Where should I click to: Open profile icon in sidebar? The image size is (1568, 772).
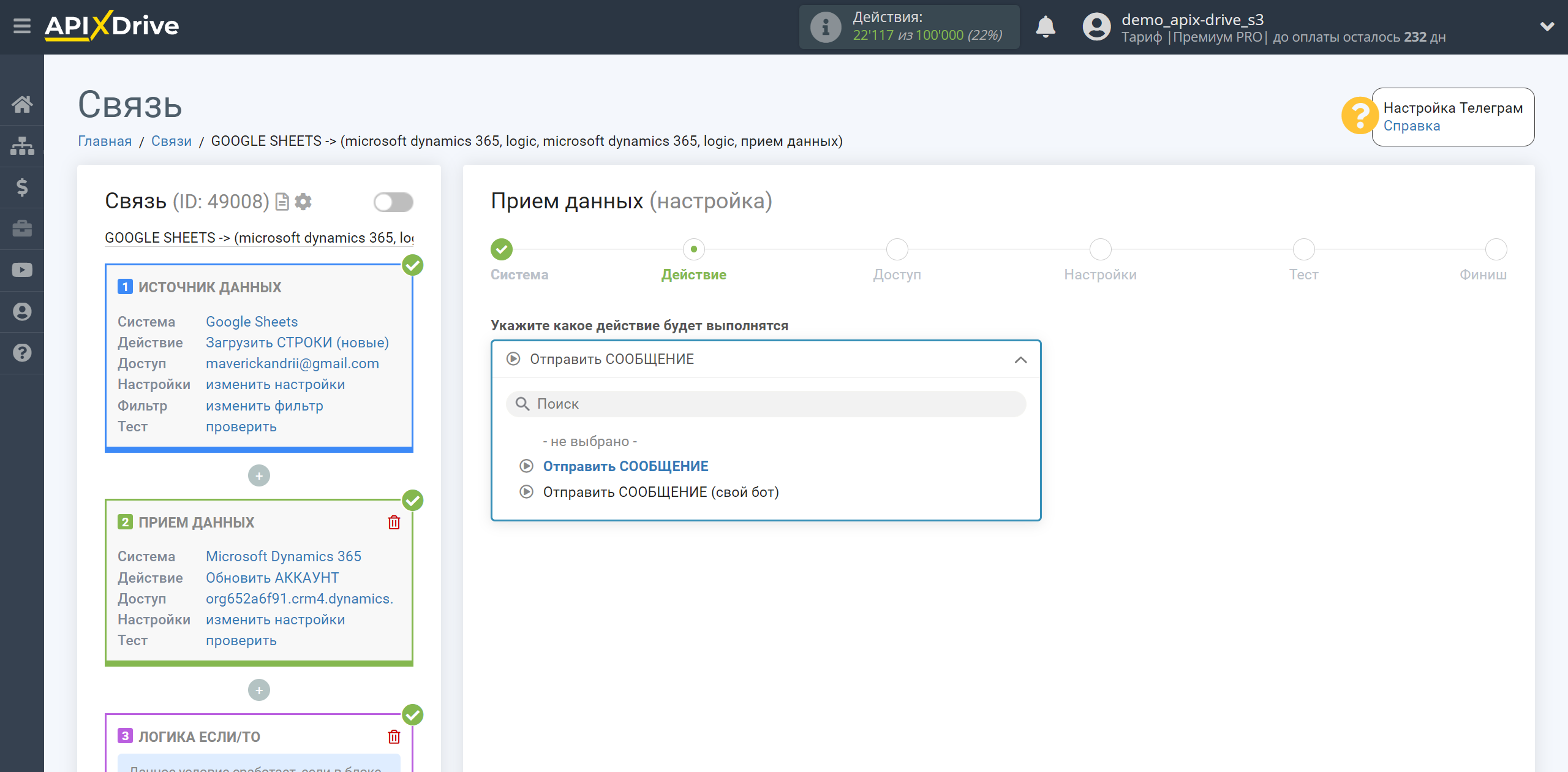click(22, 312)
